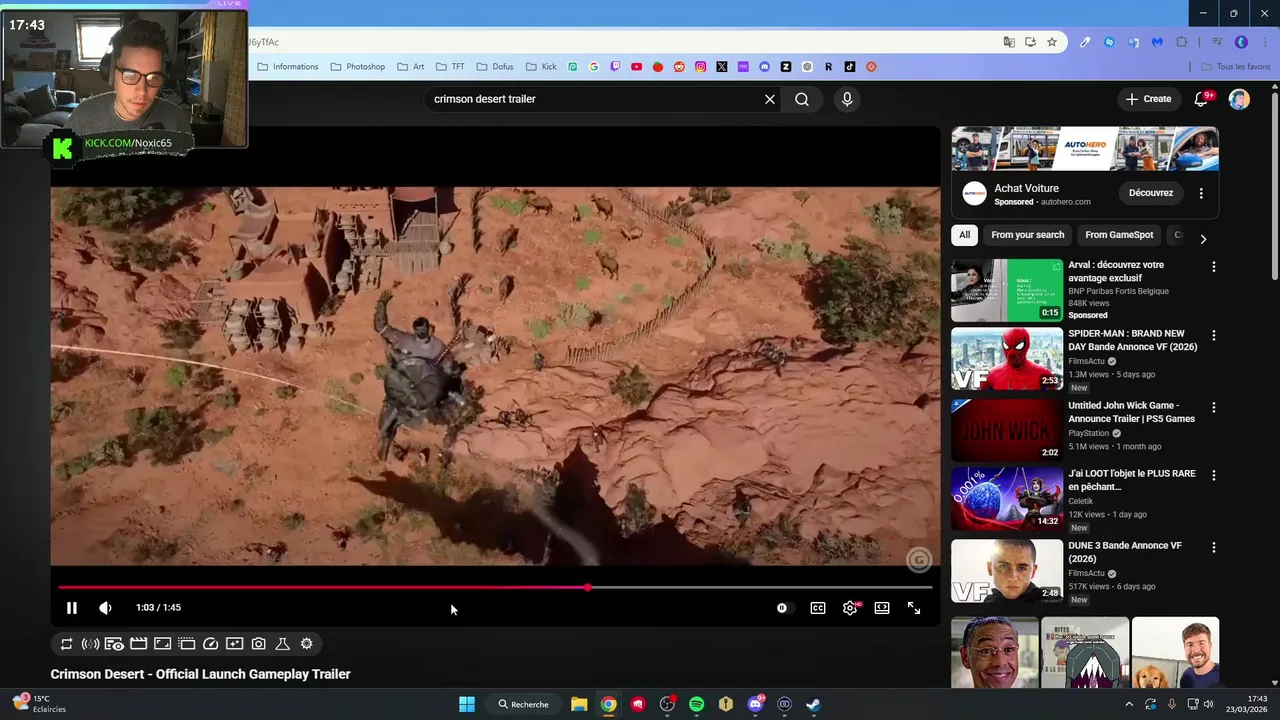
Task: Open Windows Start menu
Action: pos(467,704)
